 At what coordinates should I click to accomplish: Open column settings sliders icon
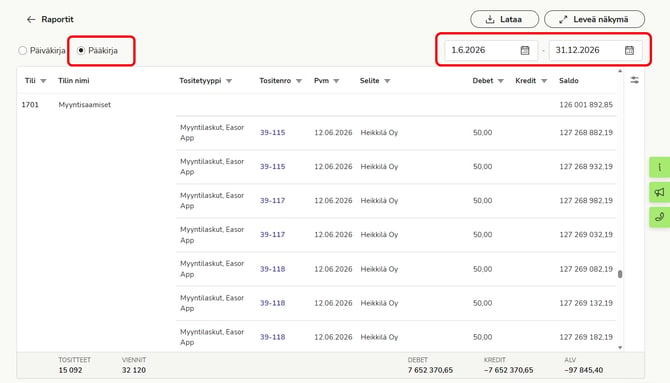pyautogui.click(x=635, y=80)
